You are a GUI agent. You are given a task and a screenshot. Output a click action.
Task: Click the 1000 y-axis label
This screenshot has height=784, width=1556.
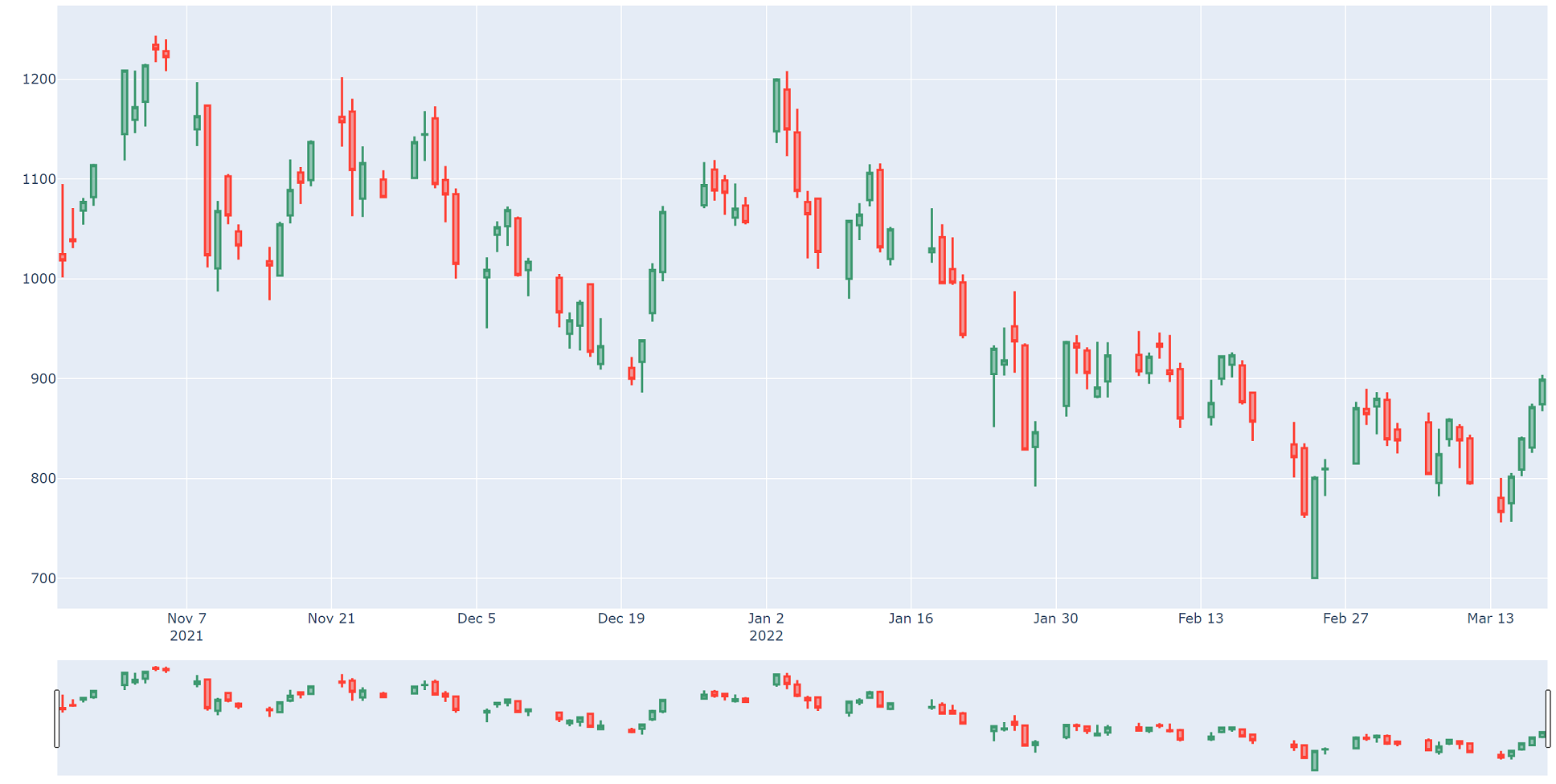(39, 279)
